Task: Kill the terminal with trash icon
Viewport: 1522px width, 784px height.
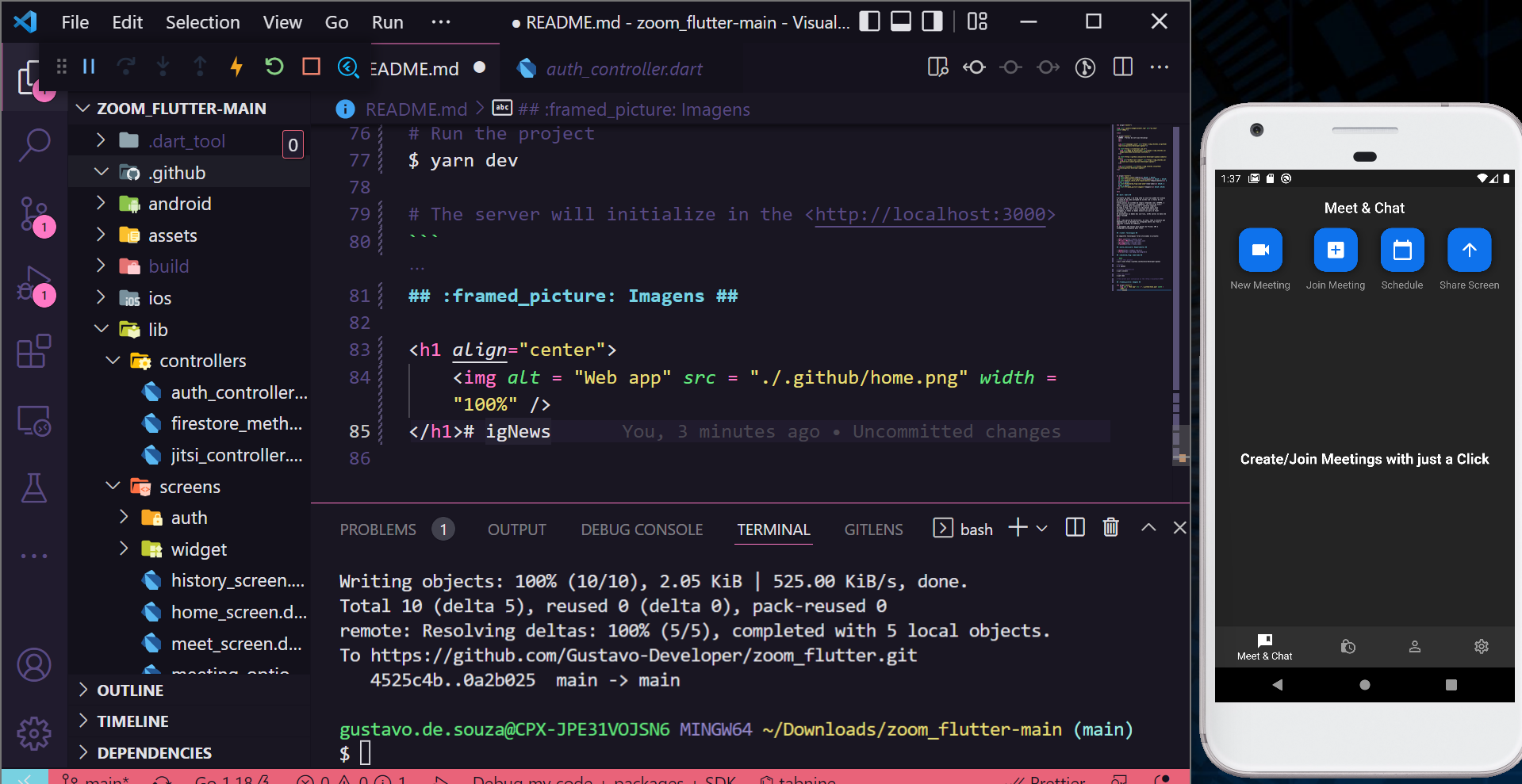Action: (x=1110, y=528)
